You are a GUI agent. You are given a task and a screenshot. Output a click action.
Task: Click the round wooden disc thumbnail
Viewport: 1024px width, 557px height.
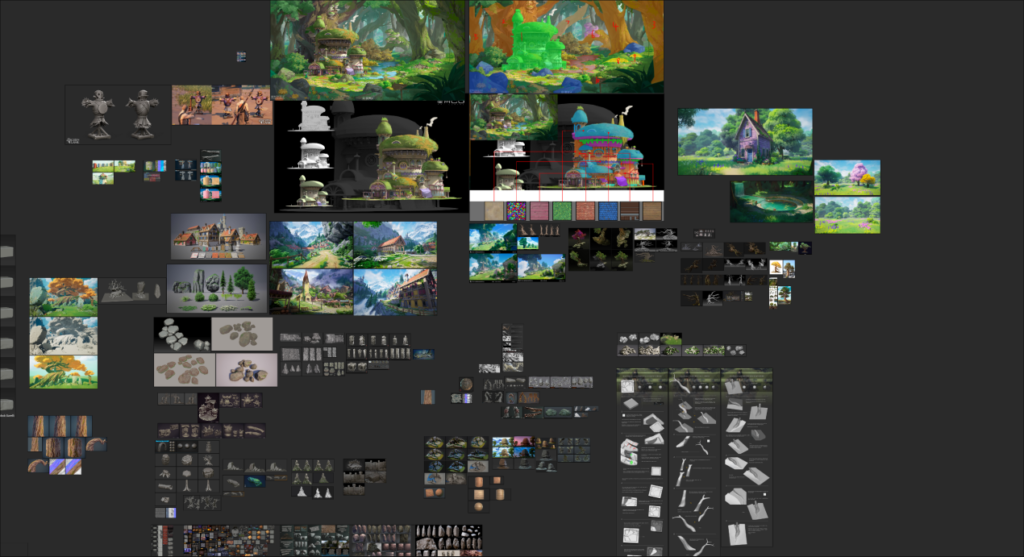(466, 384)
